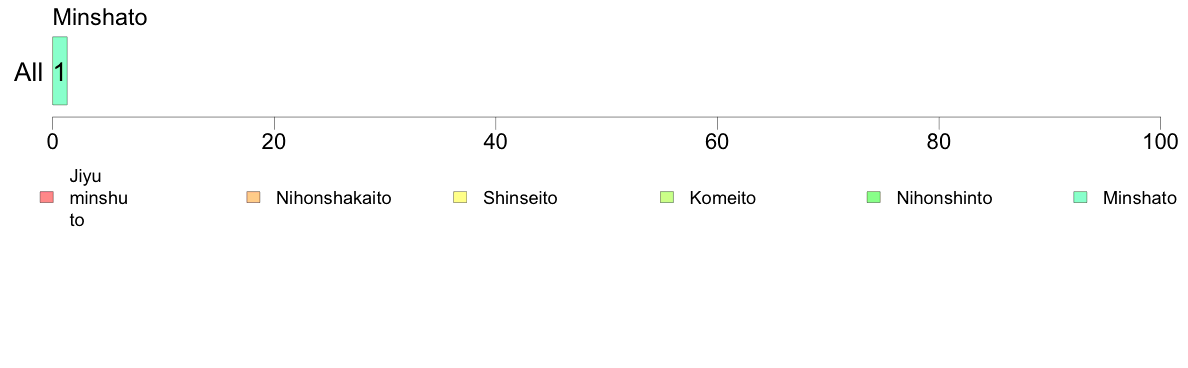Viewport: 1188px width, 368px height.
Task: Click the All row label
Action: 29,72
